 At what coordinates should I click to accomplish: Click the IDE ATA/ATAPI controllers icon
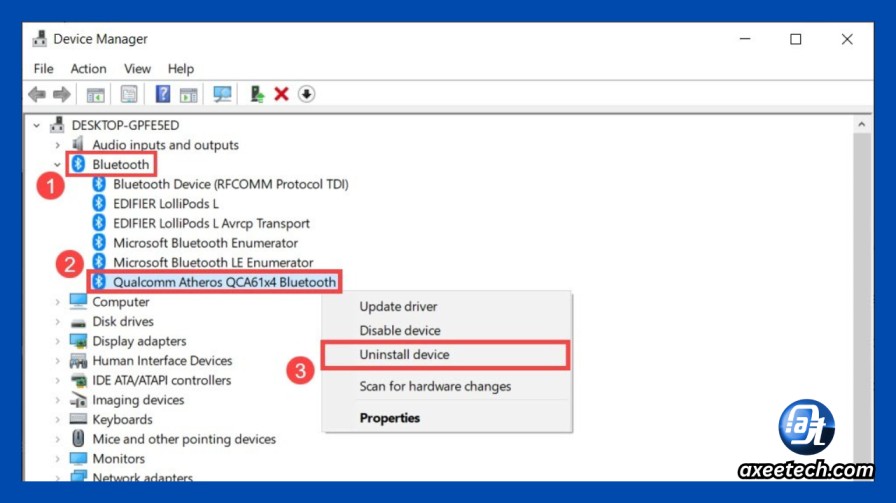point(78,380)
